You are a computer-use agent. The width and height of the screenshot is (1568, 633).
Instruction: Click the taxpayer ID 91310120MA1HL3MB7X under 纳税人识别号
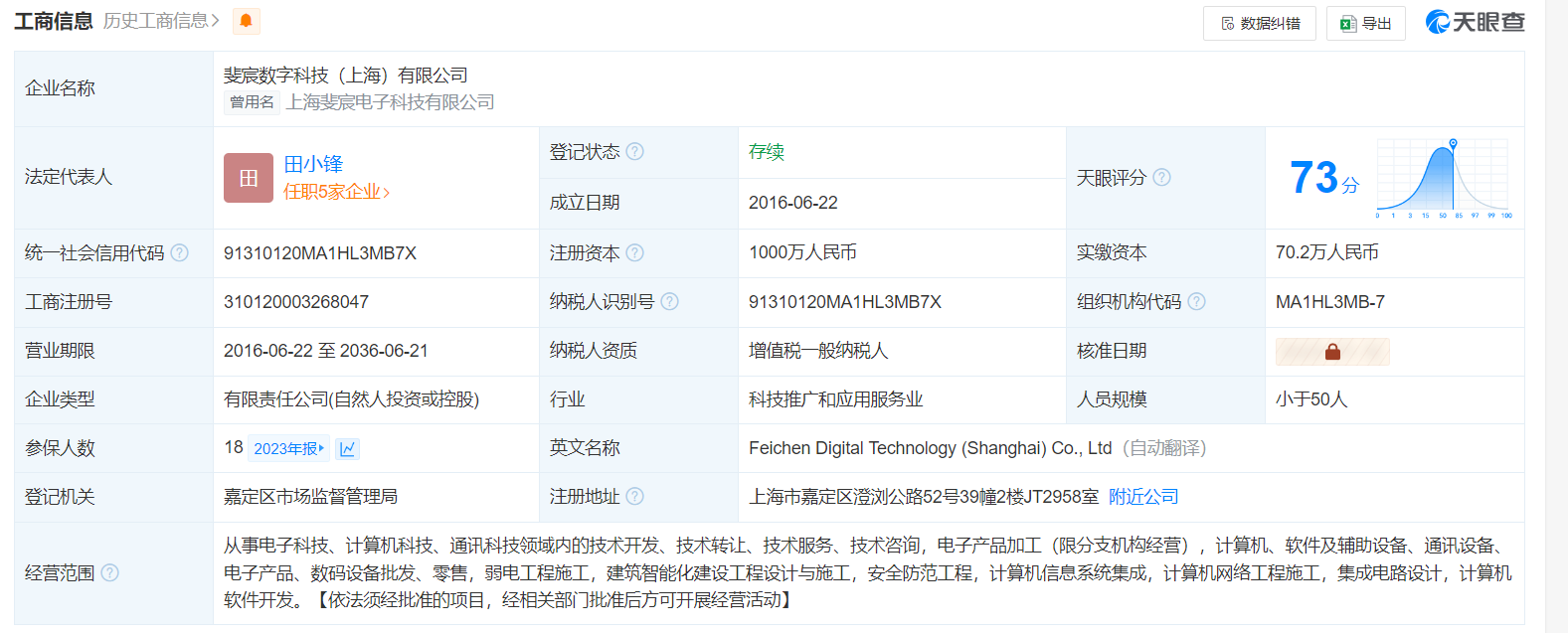(x=845, y=302)
